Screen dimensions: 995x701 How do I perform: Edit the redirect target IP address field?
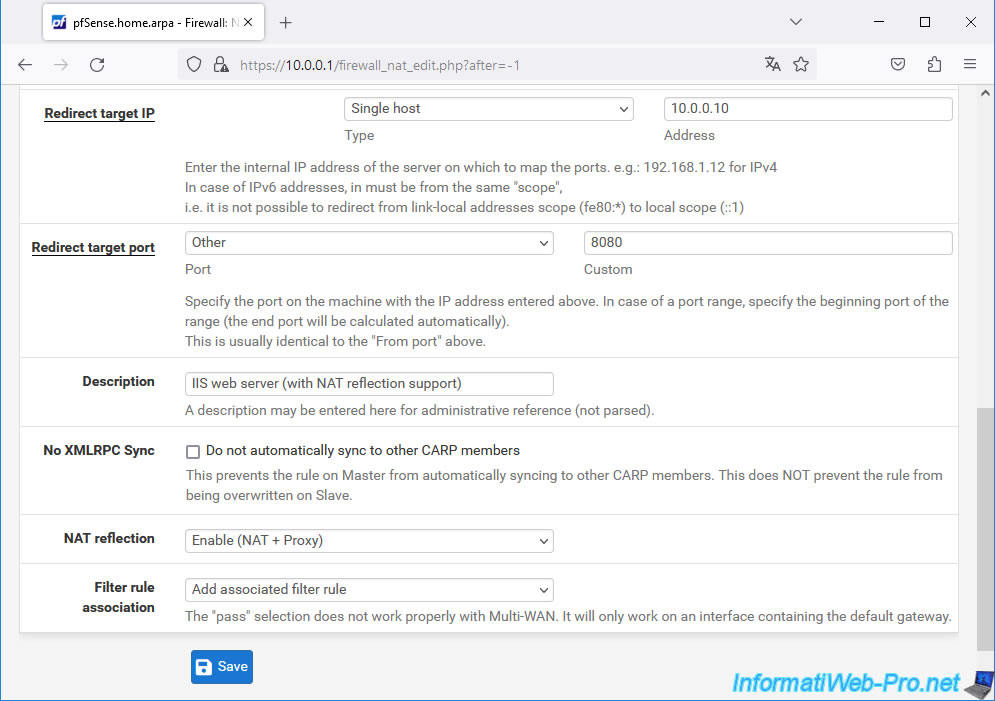[808, 108]
